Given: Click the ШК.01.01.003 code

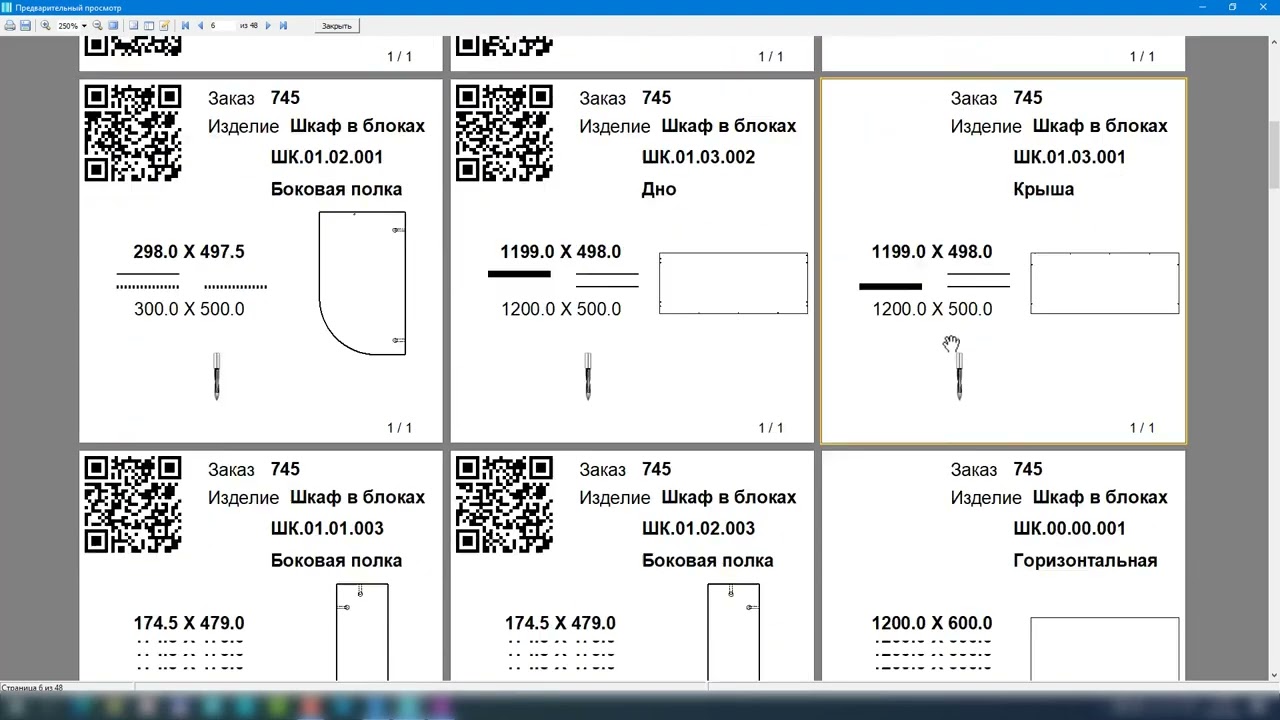Looking at the screenshot, I should 327,528.
